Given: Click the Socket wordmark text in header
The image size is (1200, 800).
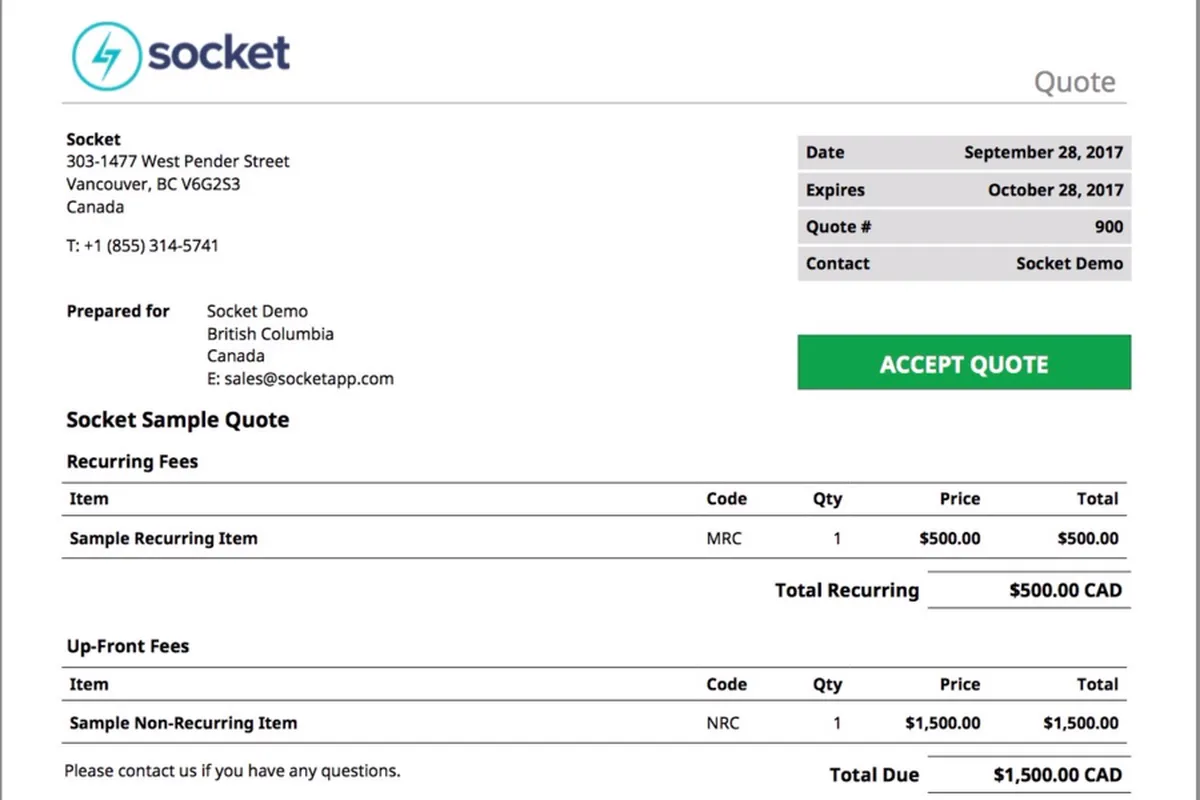Looking at the screenshot, I should 219,52.
